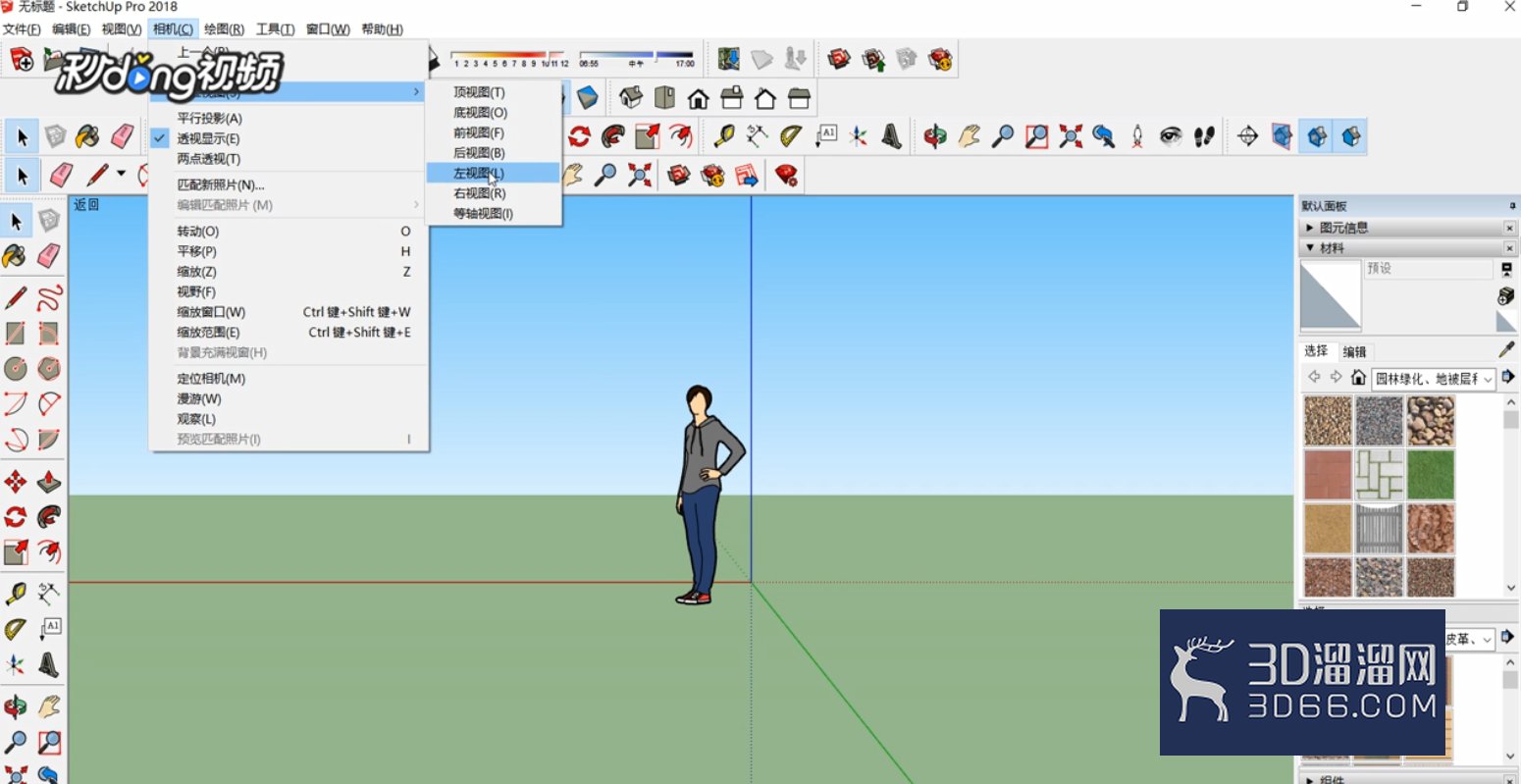Select the Position Camera tool
The image size is (1521, 784).
coord(1137,136)
